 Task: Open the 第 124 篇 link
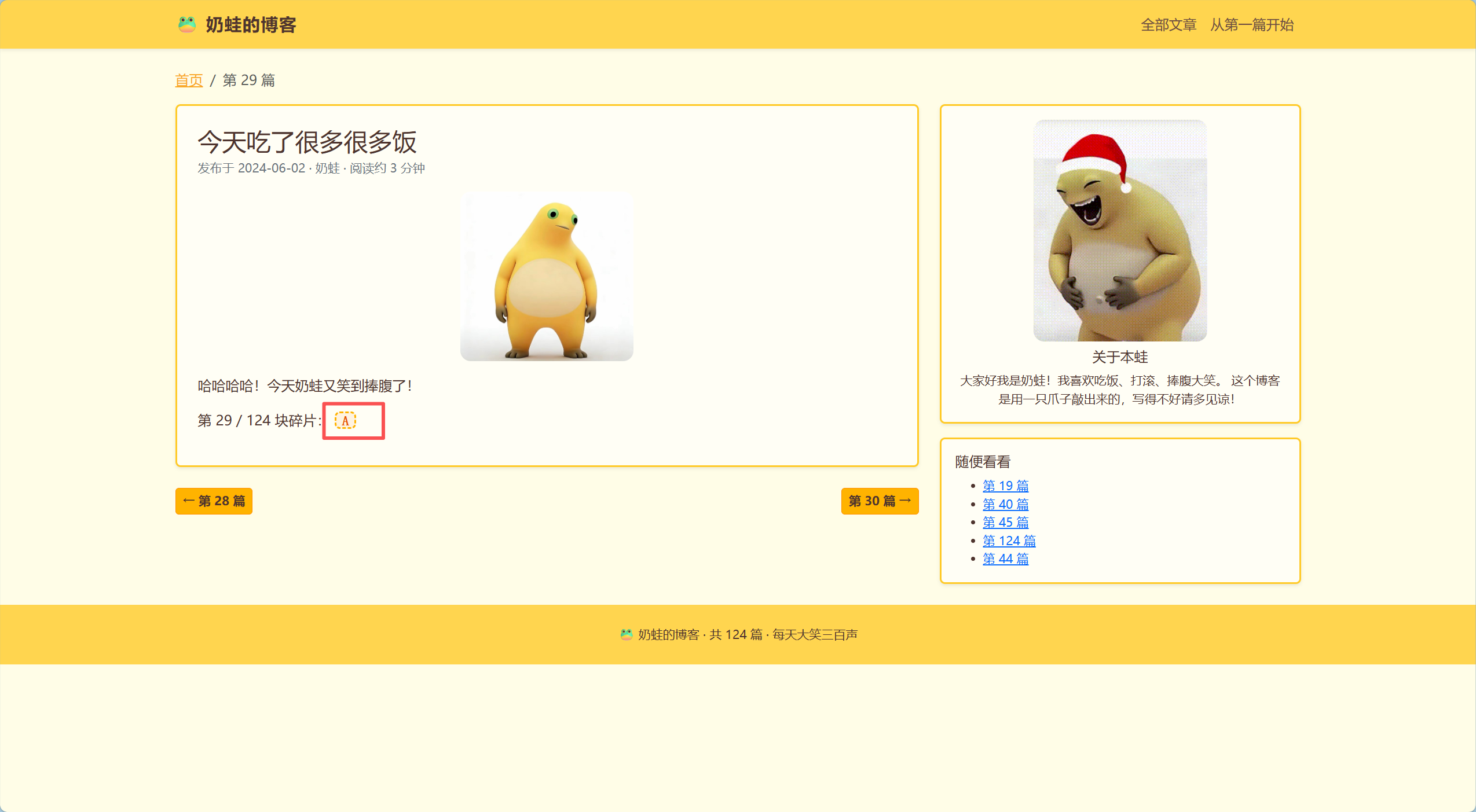(1009, 541)
